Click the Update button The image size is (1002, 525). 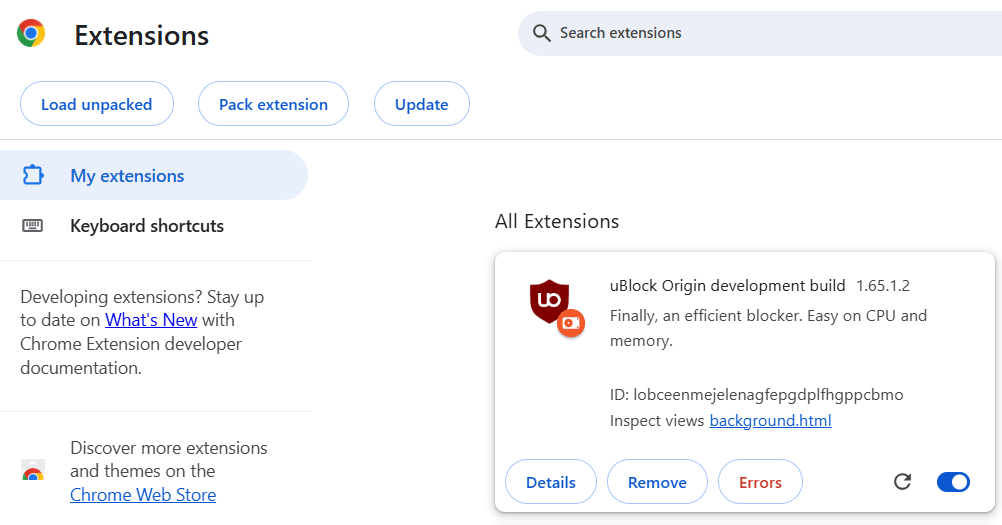[422, 103]
